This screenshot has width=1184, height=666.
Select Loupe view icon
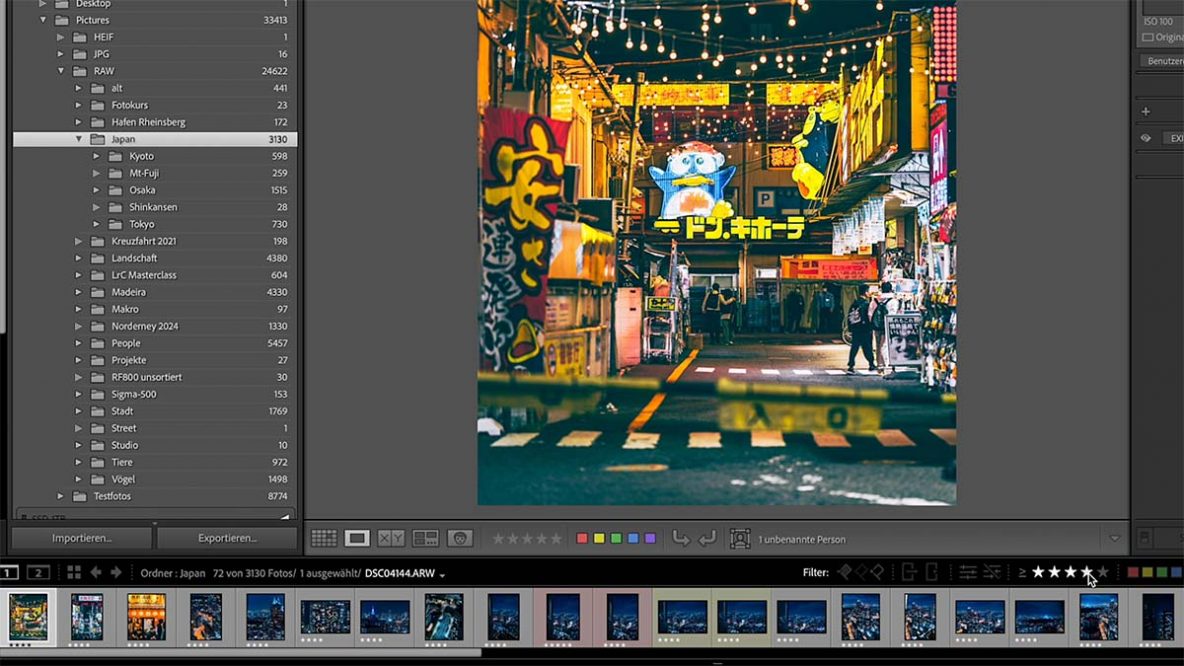[357, 539]
